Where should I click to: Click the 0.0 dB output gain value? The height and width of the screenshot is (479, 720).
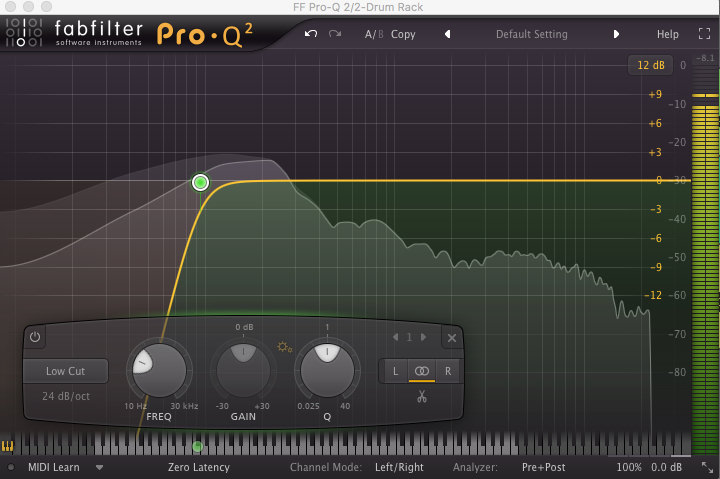click(666, 467)
